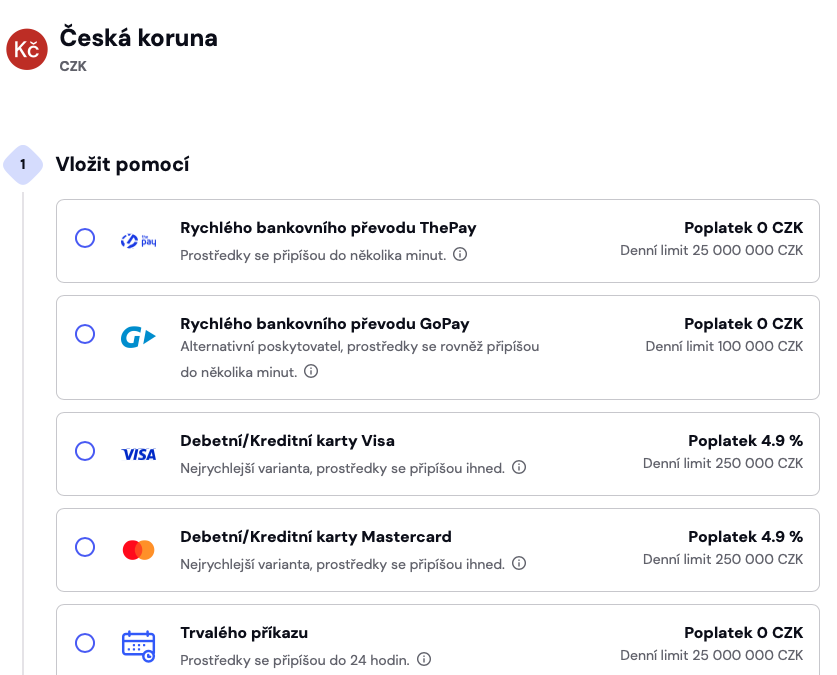The height and width of the screenshot is (675, 837).
Task: Open info icon after 'do několika minut' GoPay
Action: 311,371
